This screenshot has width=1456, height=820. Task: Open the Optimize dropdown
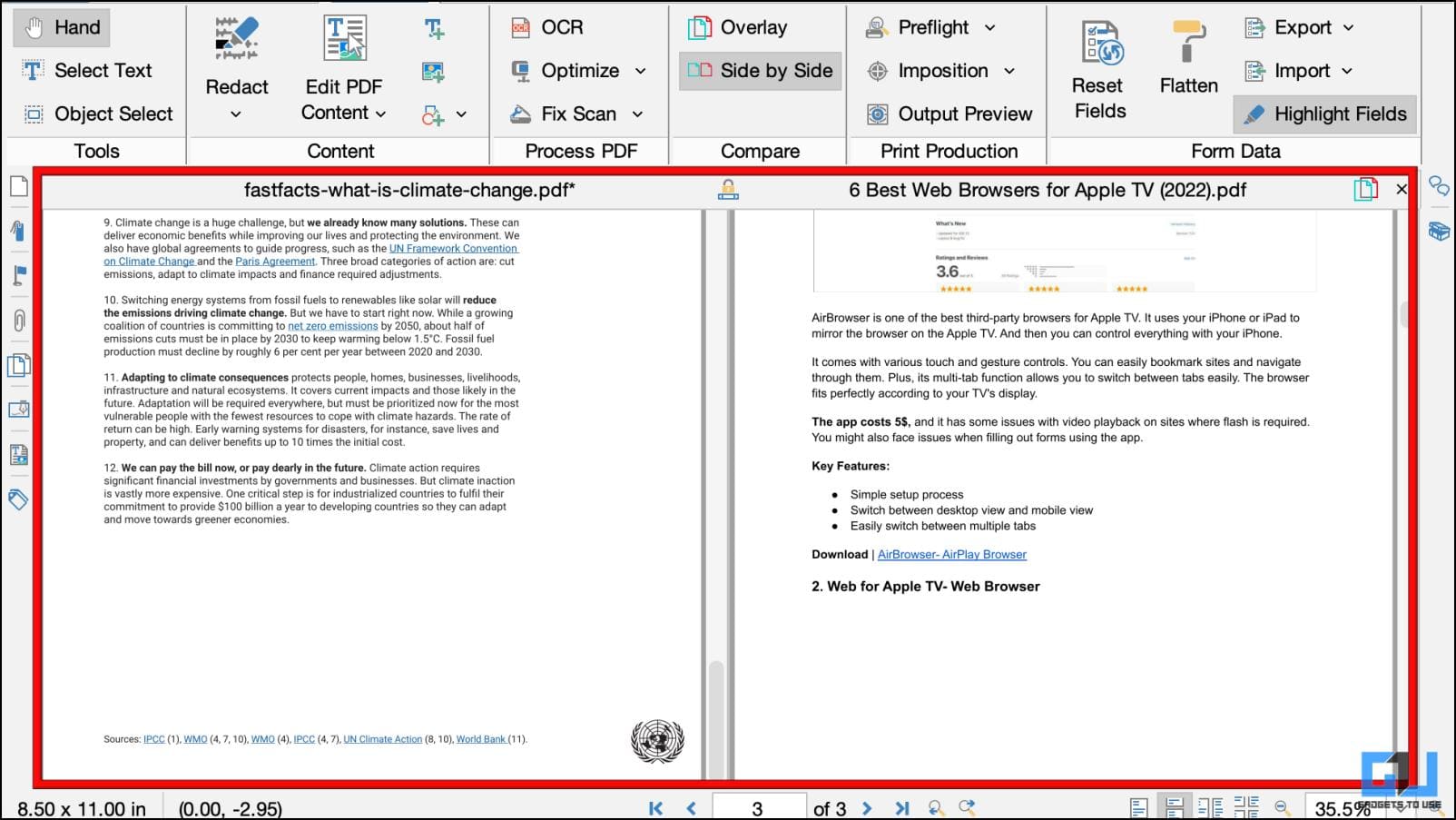[x=641, y=71]
